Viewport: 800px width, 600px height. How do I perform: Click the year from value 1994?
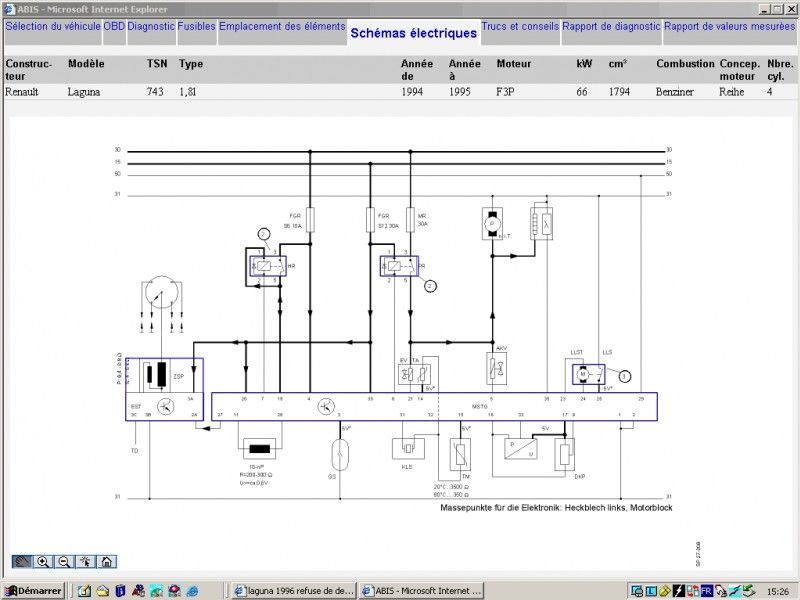tap(412, 92)
